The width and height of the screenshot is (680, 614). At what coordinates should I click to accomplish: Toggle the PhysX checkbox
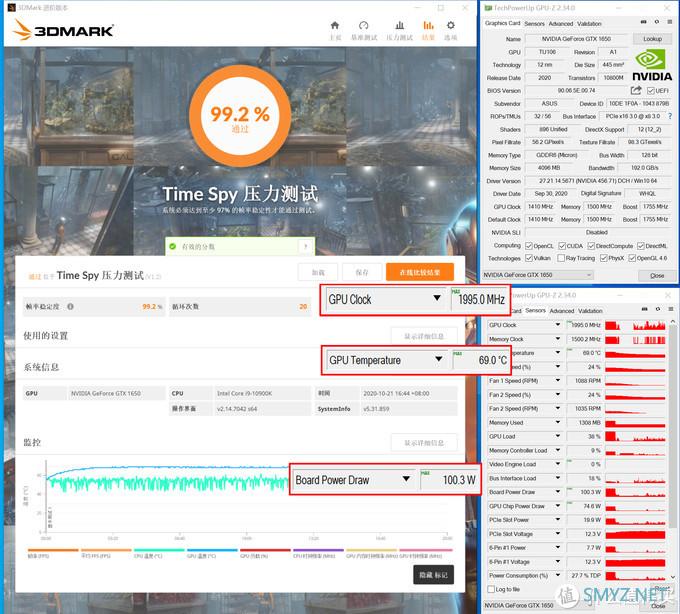point(603,258)
